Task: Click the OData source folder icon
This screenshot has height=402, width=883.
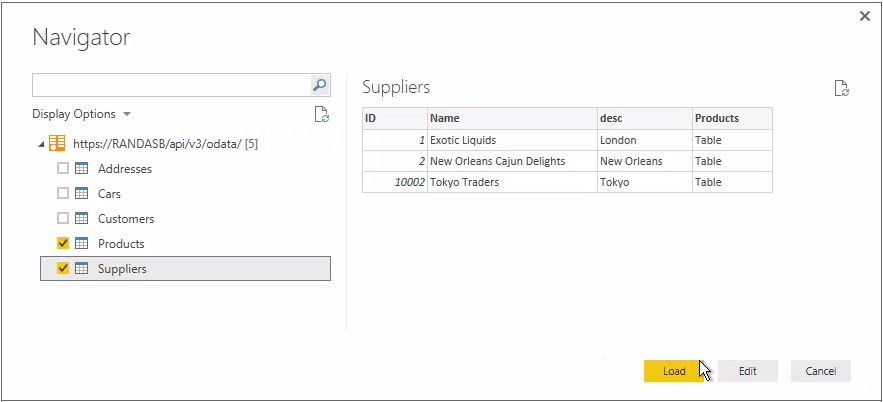Action: click(58, 143)
